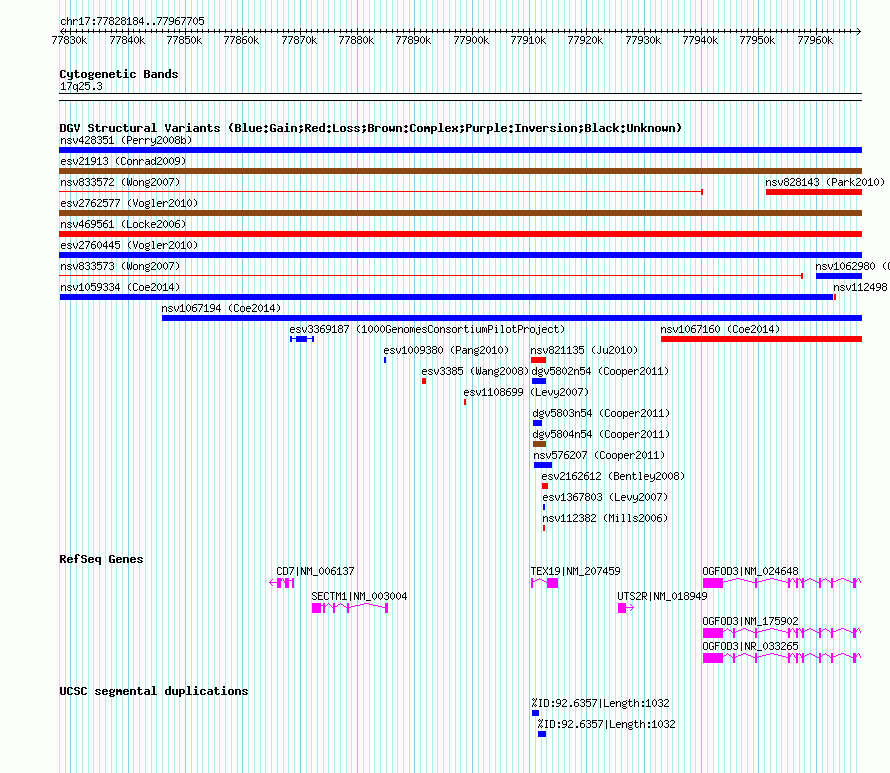Click the nsv428351 (Perry2008b) variant label
This screenshot has height=773, width=890.
coord(126,140)
